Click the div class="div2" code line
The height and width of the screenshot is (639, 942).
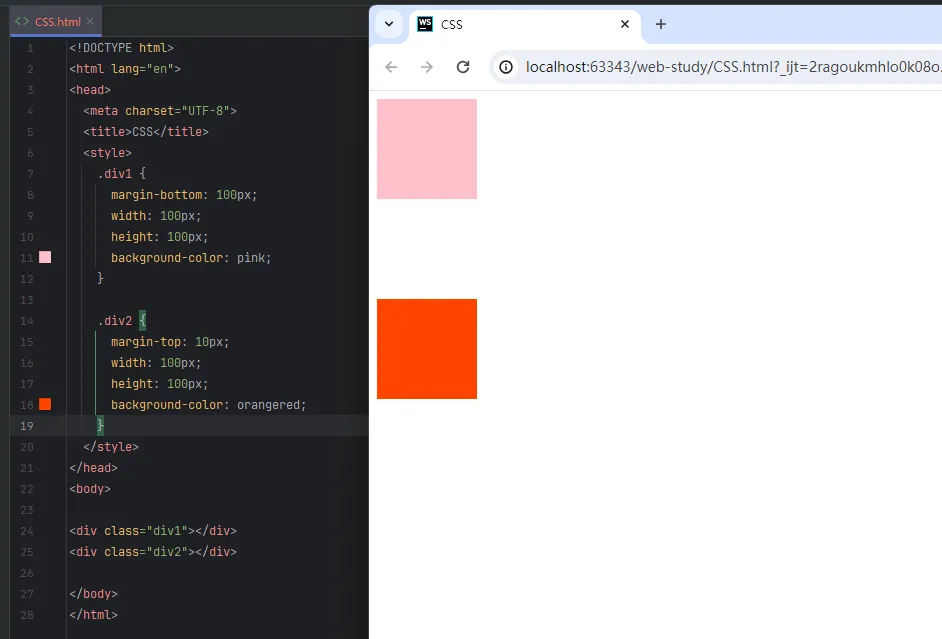(153, 552)
